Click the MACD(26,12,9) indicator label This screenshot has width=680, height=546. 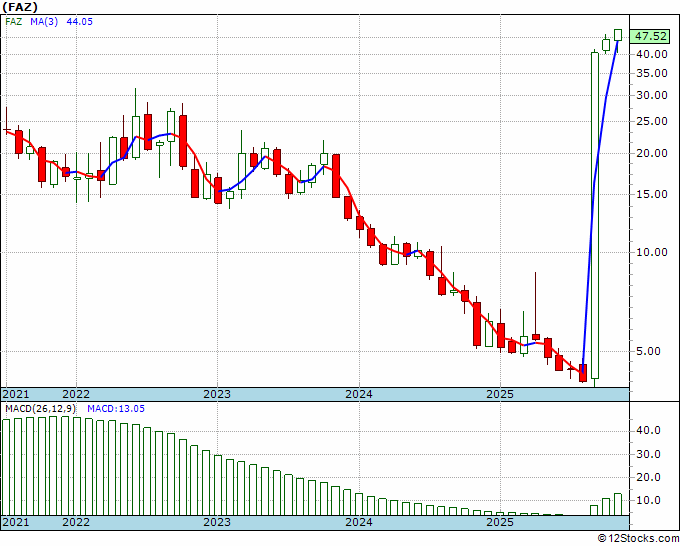click(40, 409)
